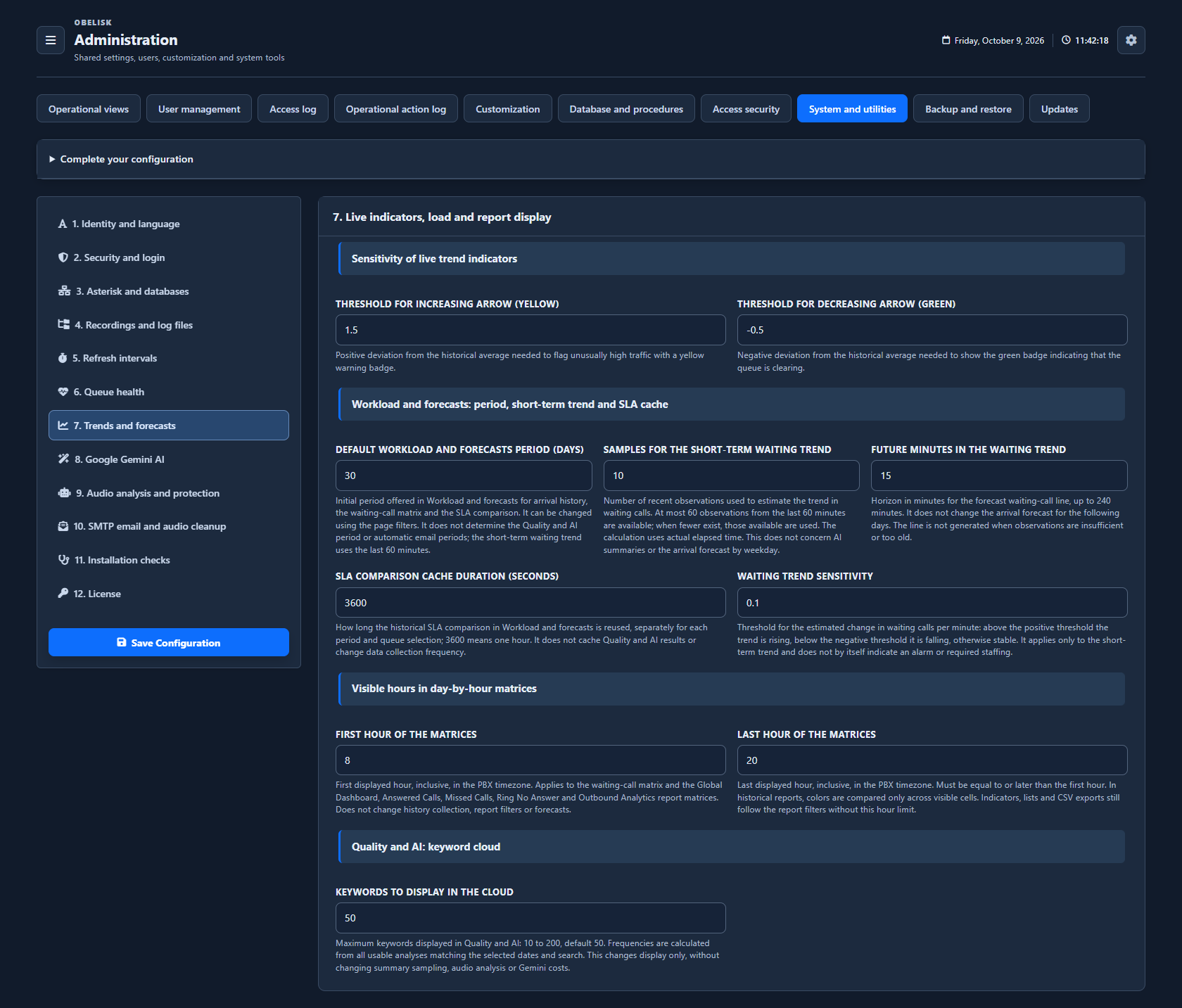
Task: Click the Recordings and log files icon
Action: click(63, 324)
